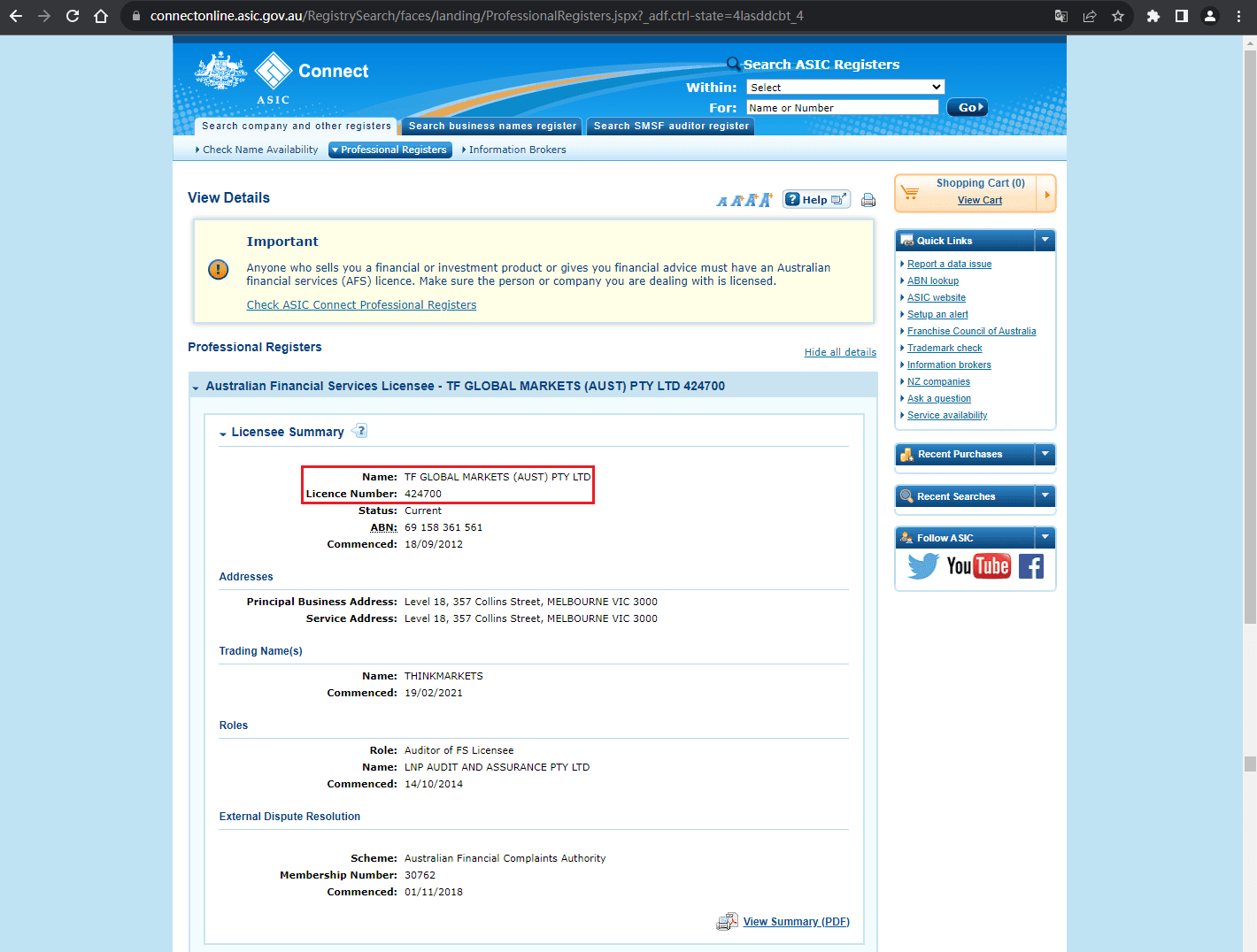
Task: Open Professional Registers submenu
Action: 390,150
